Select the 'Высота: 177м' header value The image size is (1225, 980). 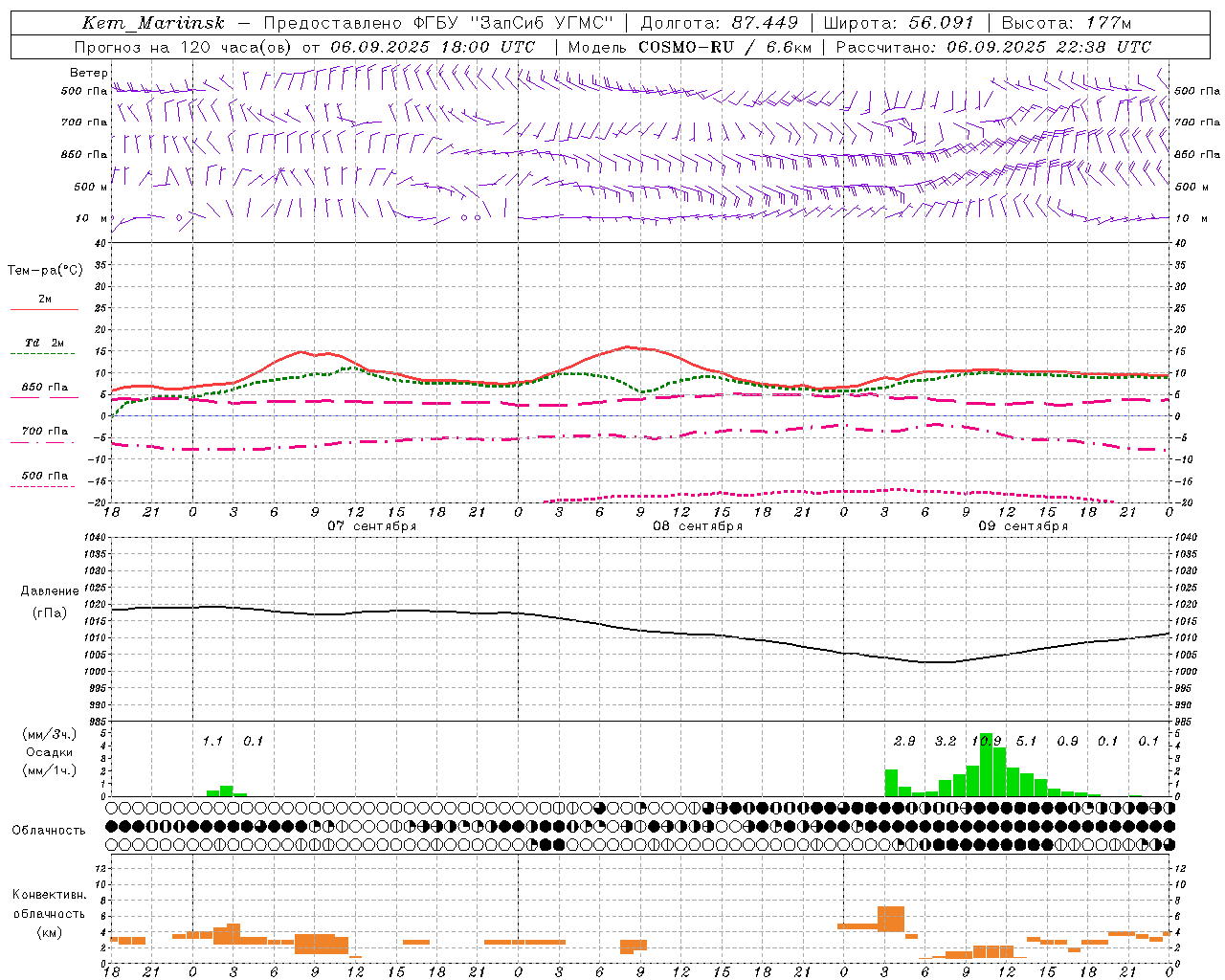pos(1066,23)
